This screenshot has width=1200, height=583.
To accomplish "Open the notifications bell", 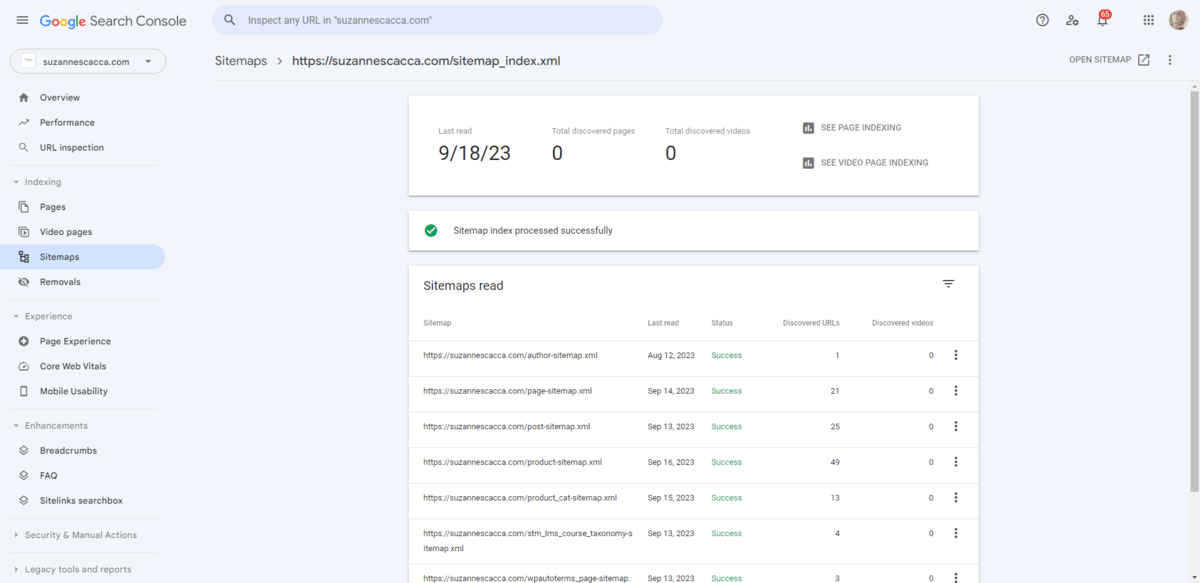I will coord(1102,20).
